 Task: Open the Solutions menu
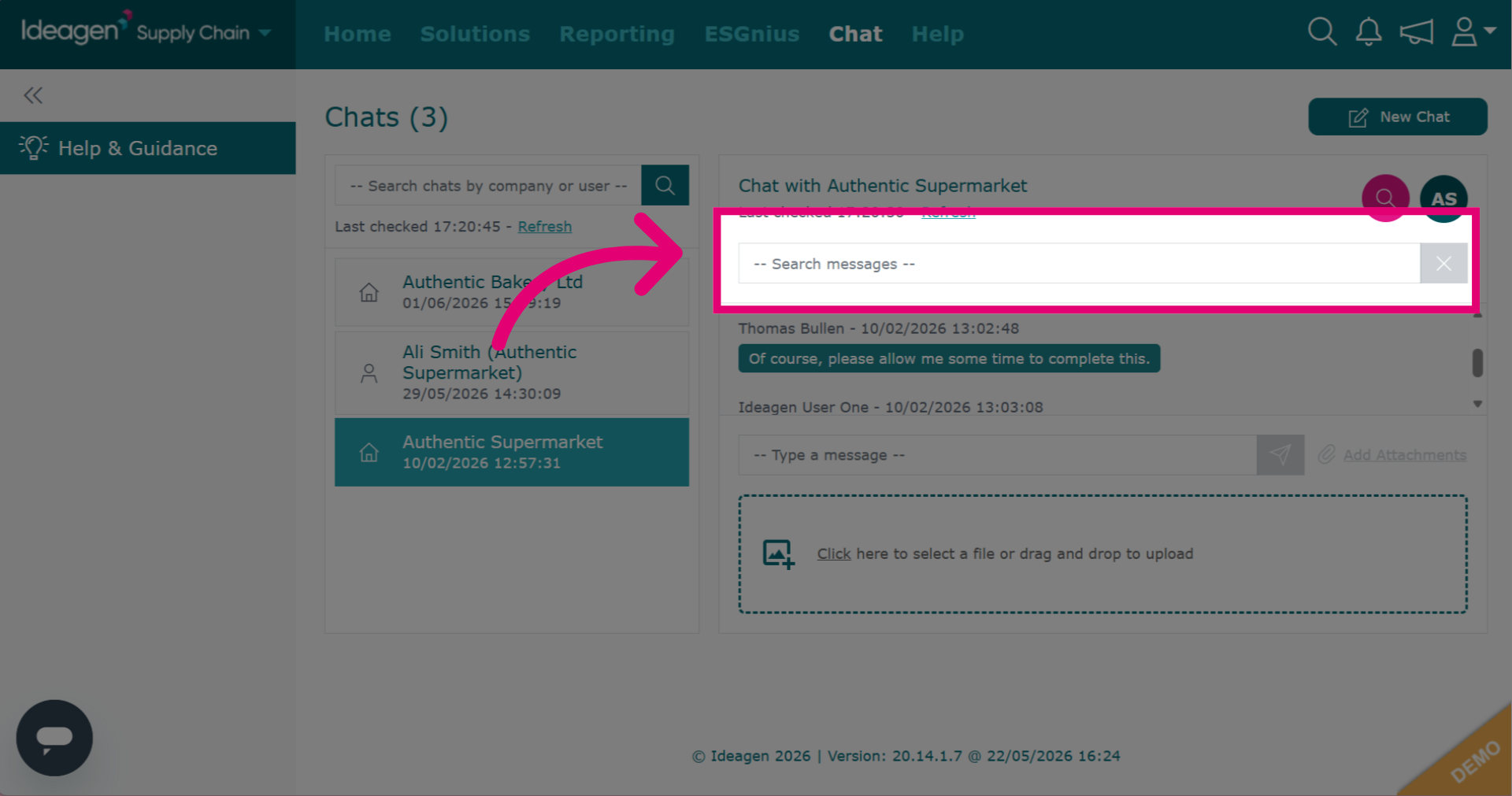(475, 34)
